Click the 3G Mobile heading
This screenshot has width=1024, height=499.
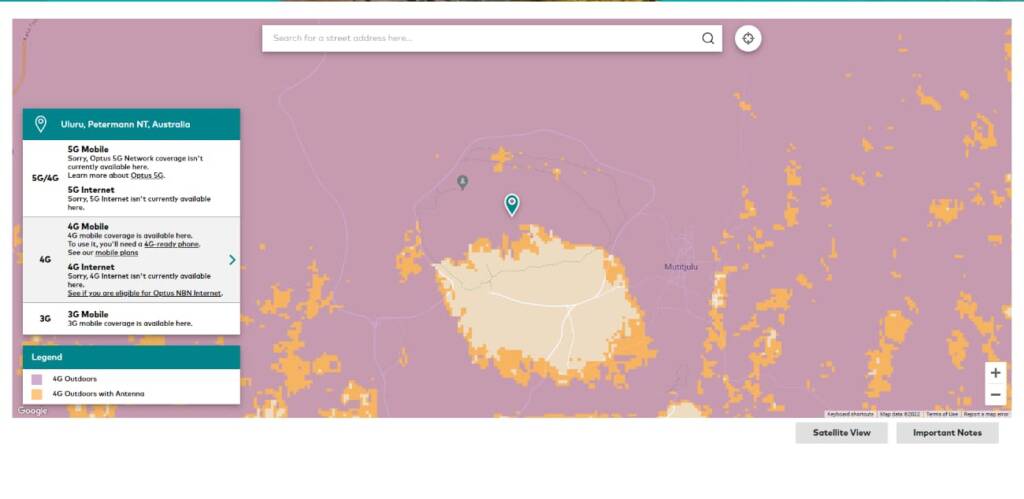tap(88, 314)
